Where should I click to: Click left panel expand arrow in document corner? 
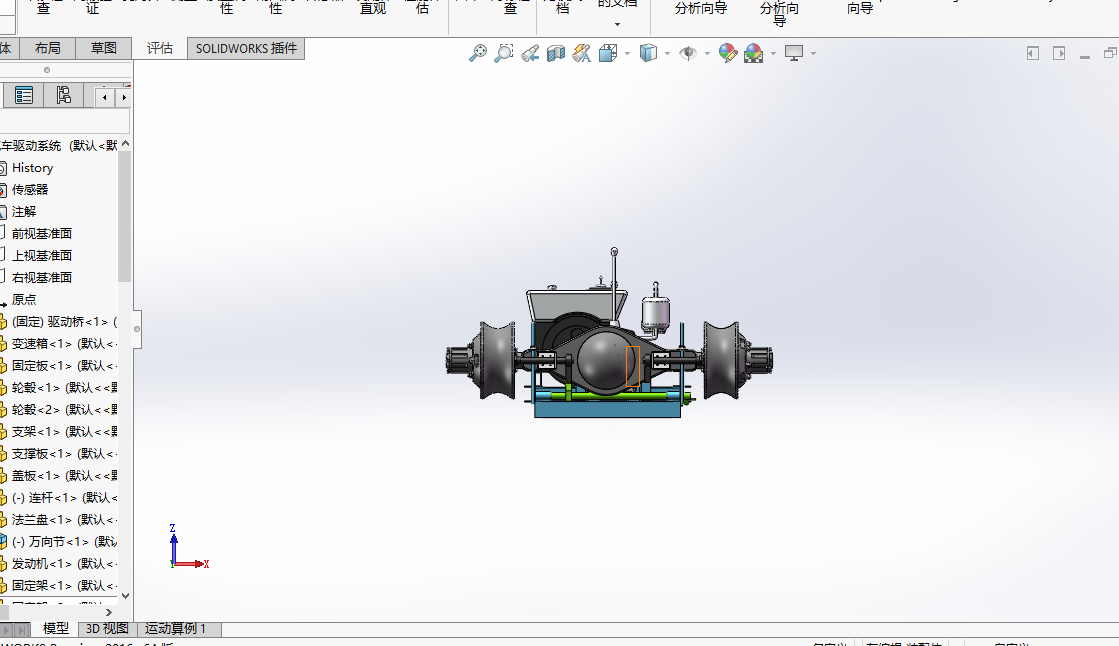click(1033, 54)
